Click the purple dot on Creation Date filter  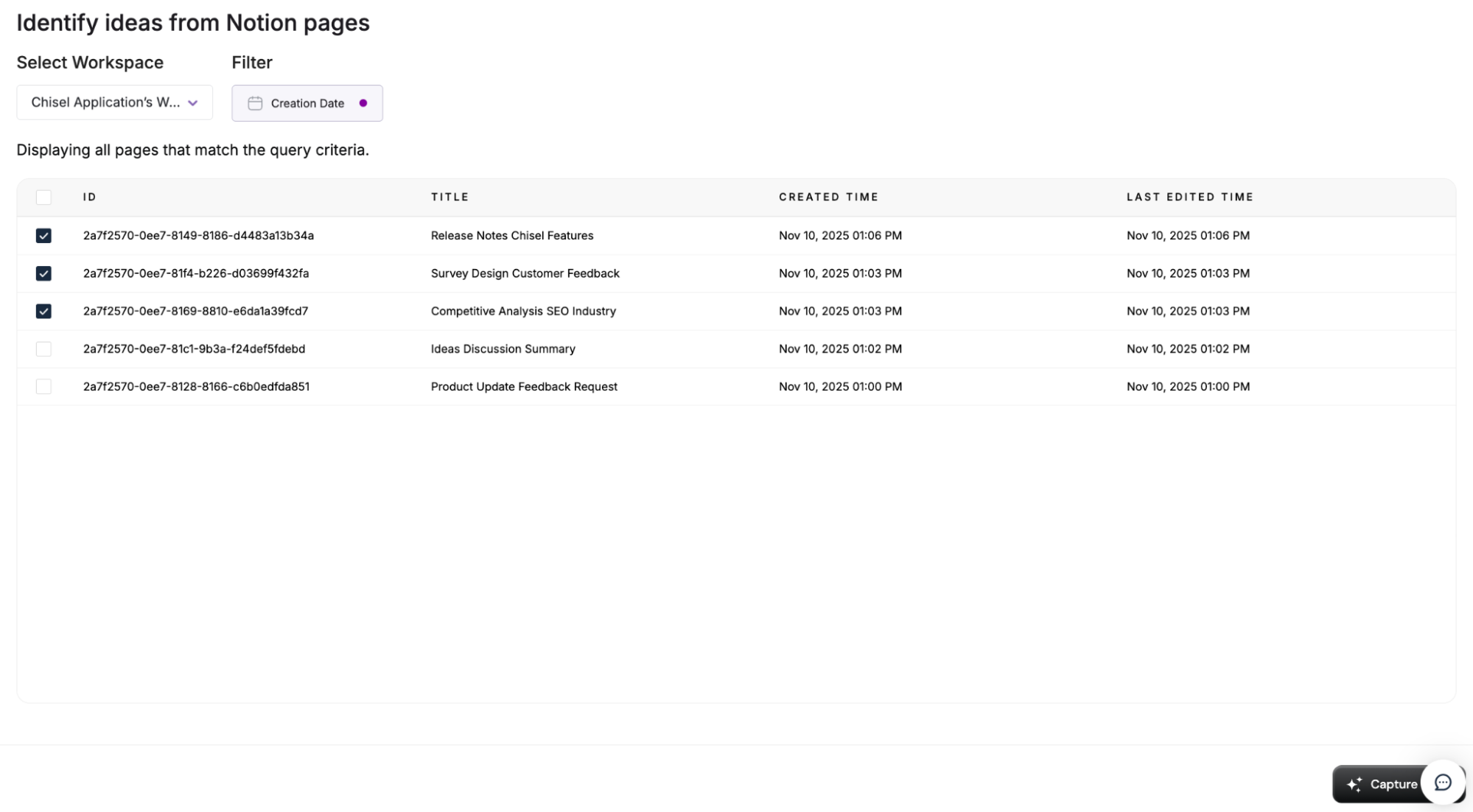363,103
